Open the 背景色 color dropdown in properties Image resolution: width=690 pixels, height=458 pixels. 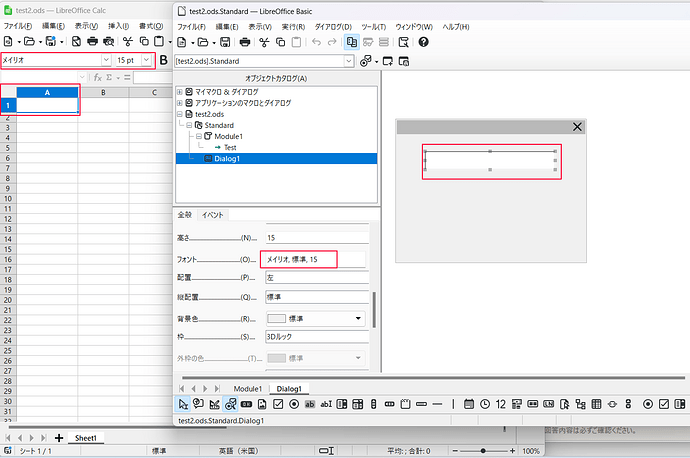pos(358,318)
